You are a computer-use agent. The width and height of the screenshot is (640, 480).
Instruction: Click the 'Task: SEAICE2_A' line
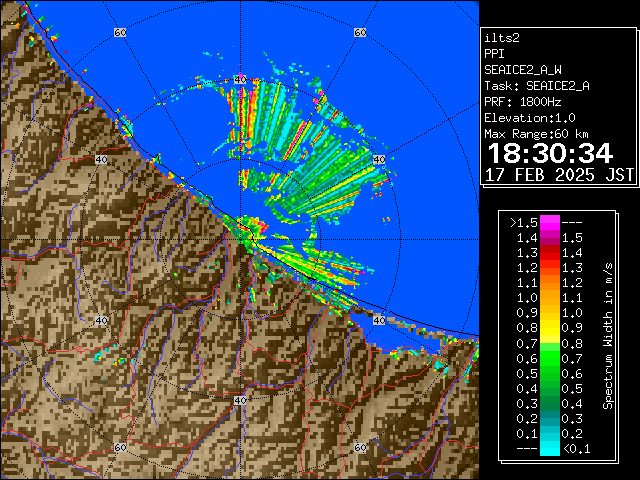coord(537,86)
